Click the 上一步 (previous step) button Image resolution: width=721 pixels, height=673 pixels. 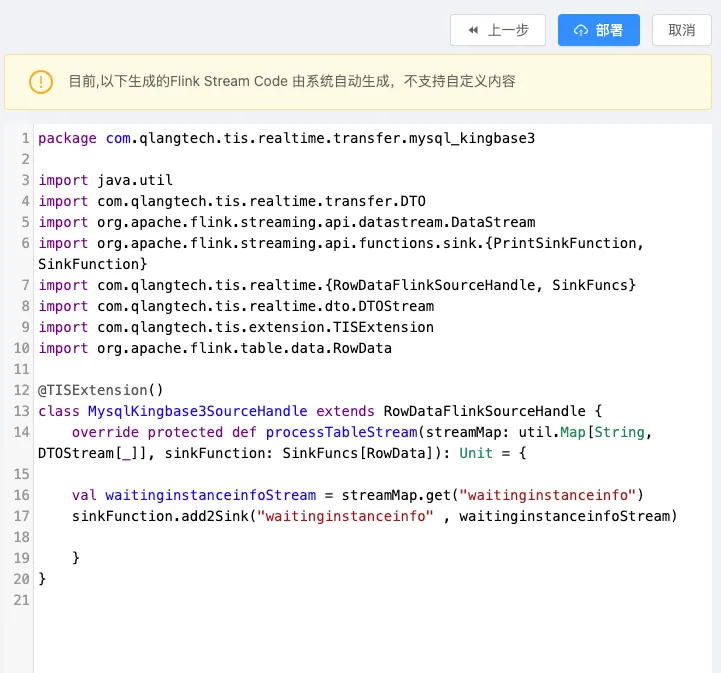point(497,30)
